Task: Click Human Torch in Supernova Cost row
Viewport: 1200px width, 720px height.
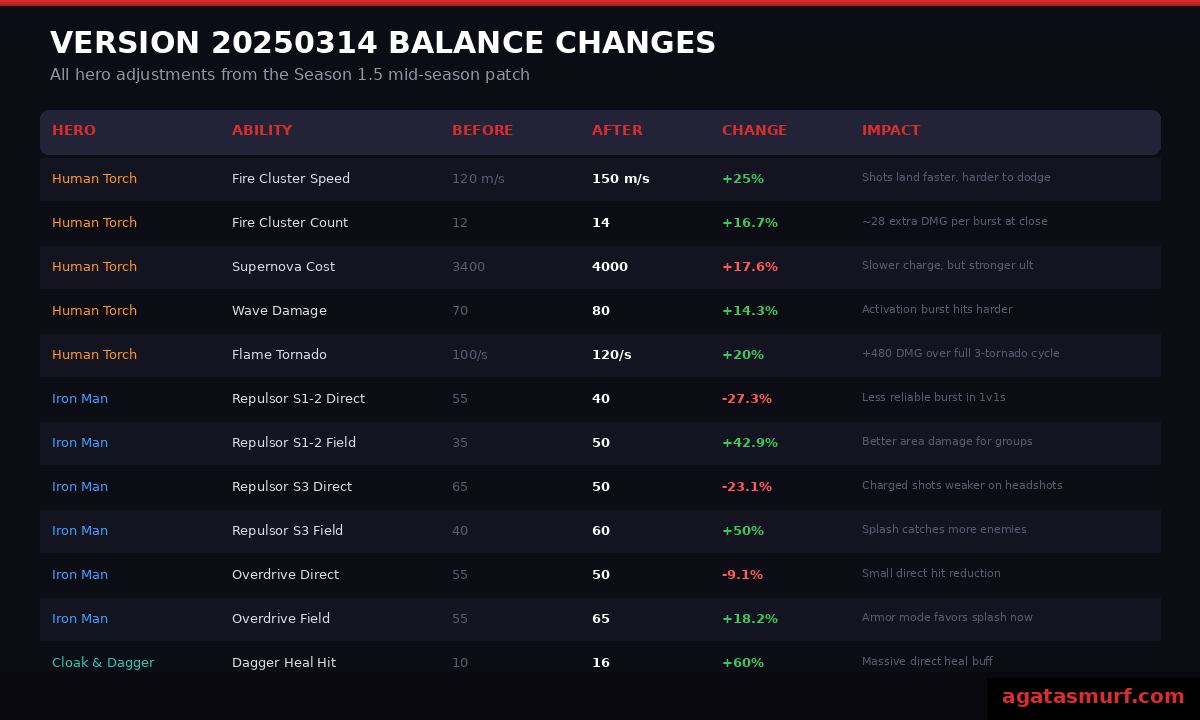Action: click(94, 267)
